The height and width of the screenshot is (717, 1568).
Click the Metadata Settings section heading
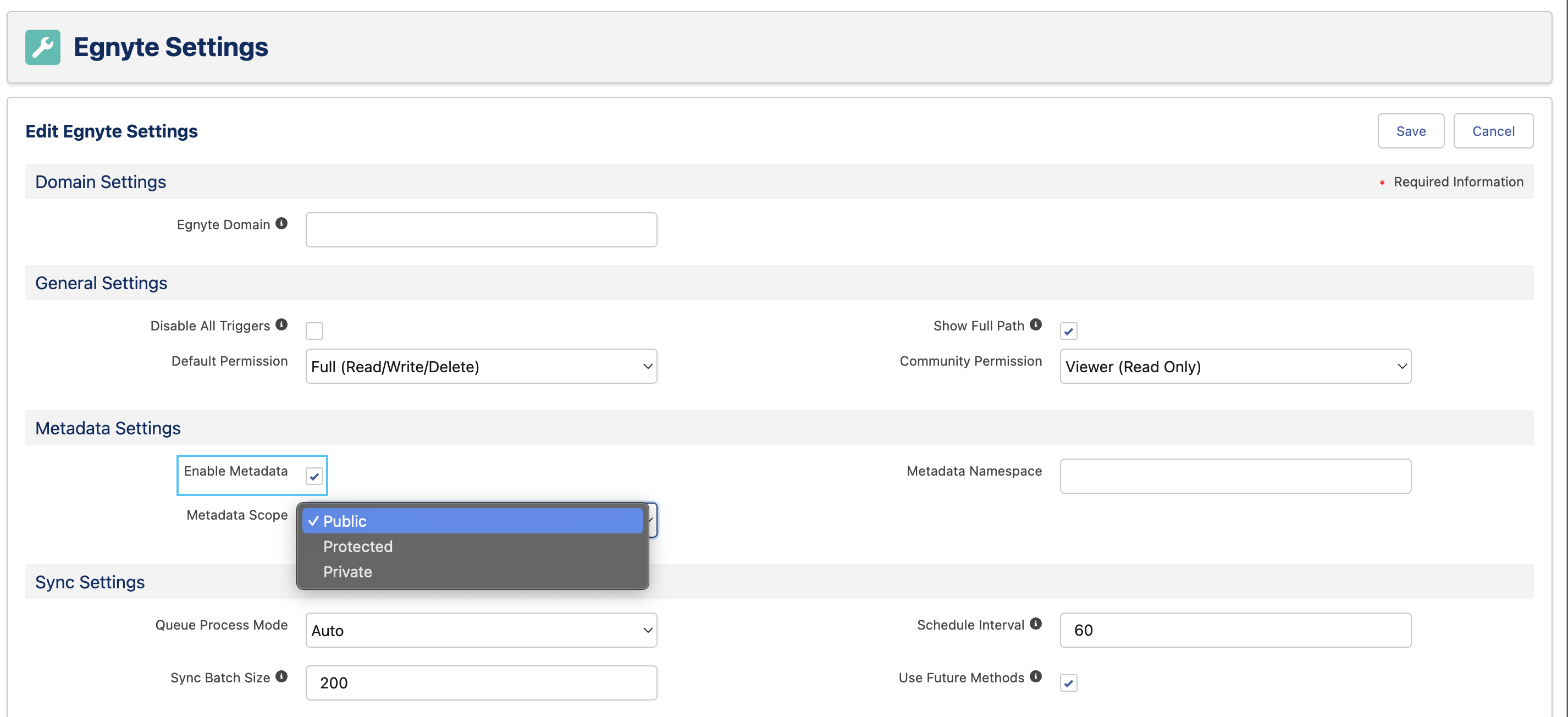(108, 428)
